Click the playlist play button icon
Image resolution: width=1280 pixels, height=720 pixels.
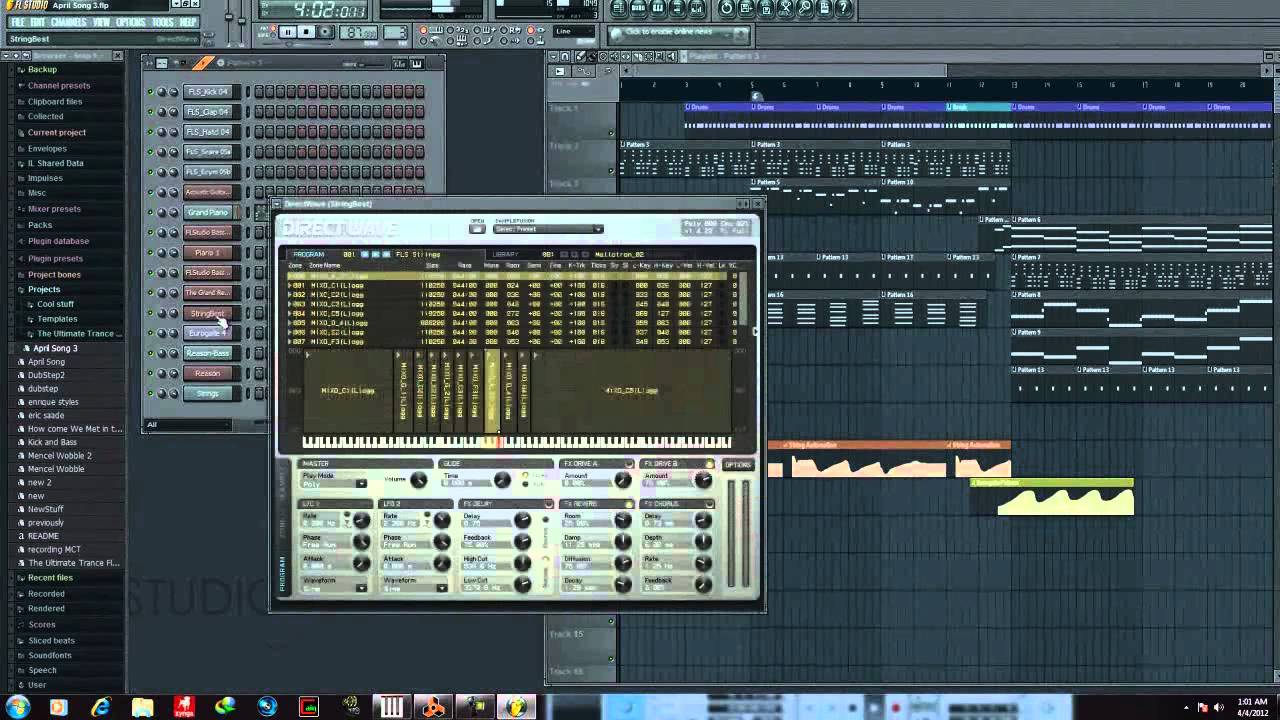(560, 71)
